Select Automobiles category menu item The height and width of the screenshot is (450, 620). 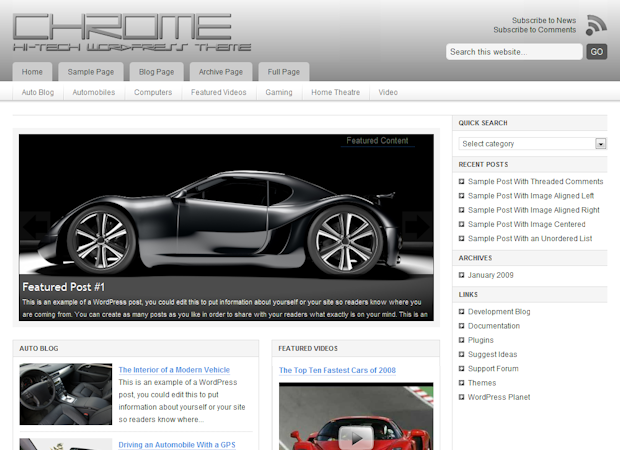point(94,92)
